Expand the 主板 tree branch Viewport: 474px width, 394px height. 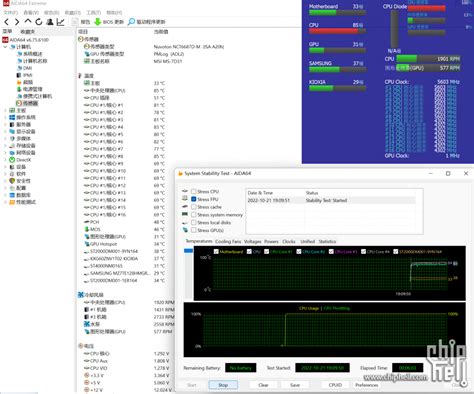click(x=5, y=110)
